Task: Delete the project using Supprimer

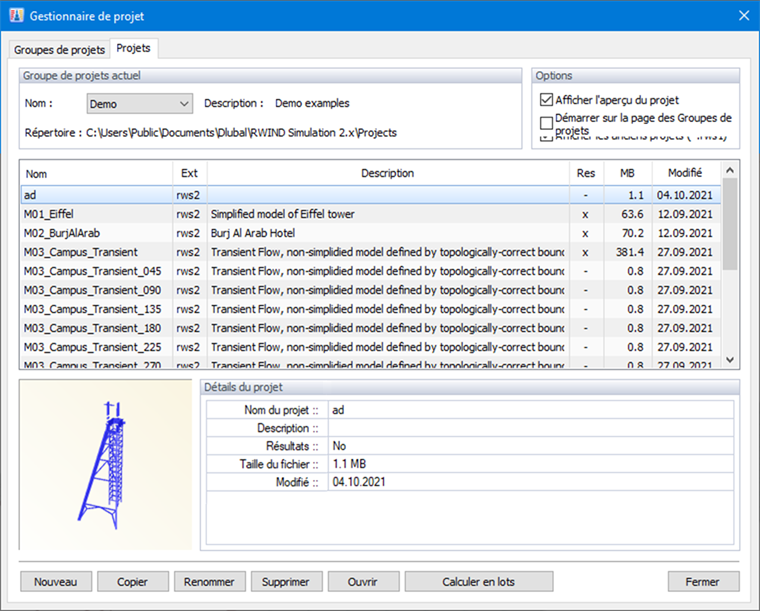Action: [286, 581]
